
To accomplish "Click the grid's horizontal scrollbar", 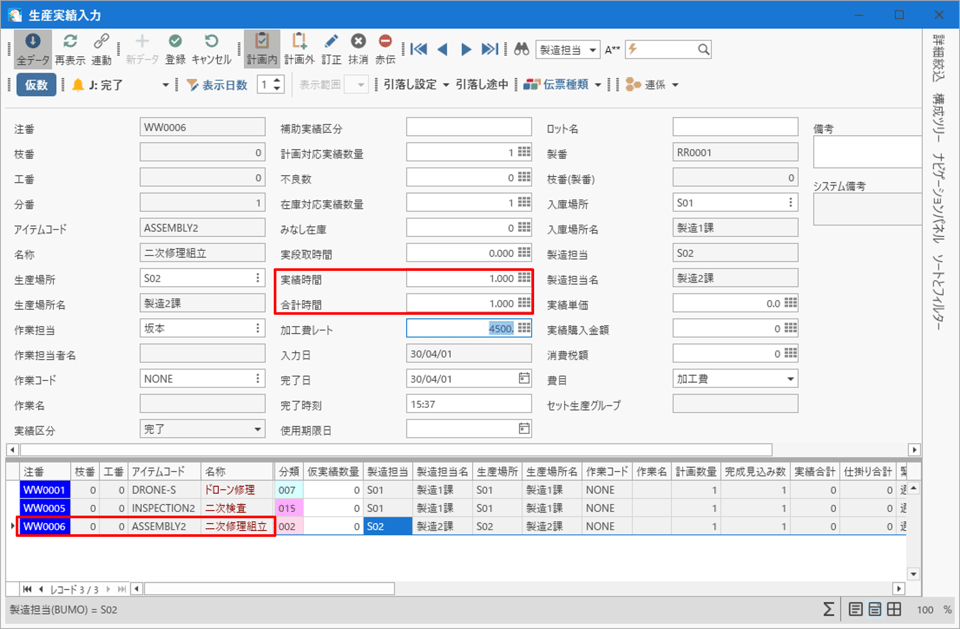I will (270, 588).
